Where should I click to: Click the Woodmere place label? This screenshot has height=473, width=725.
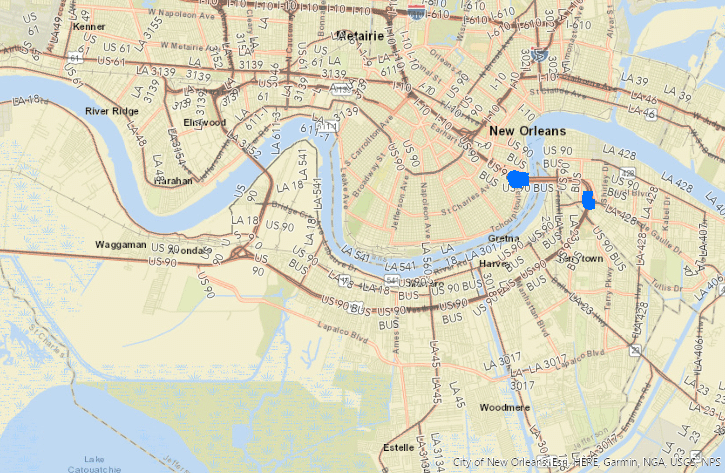[x=504, y=407]
